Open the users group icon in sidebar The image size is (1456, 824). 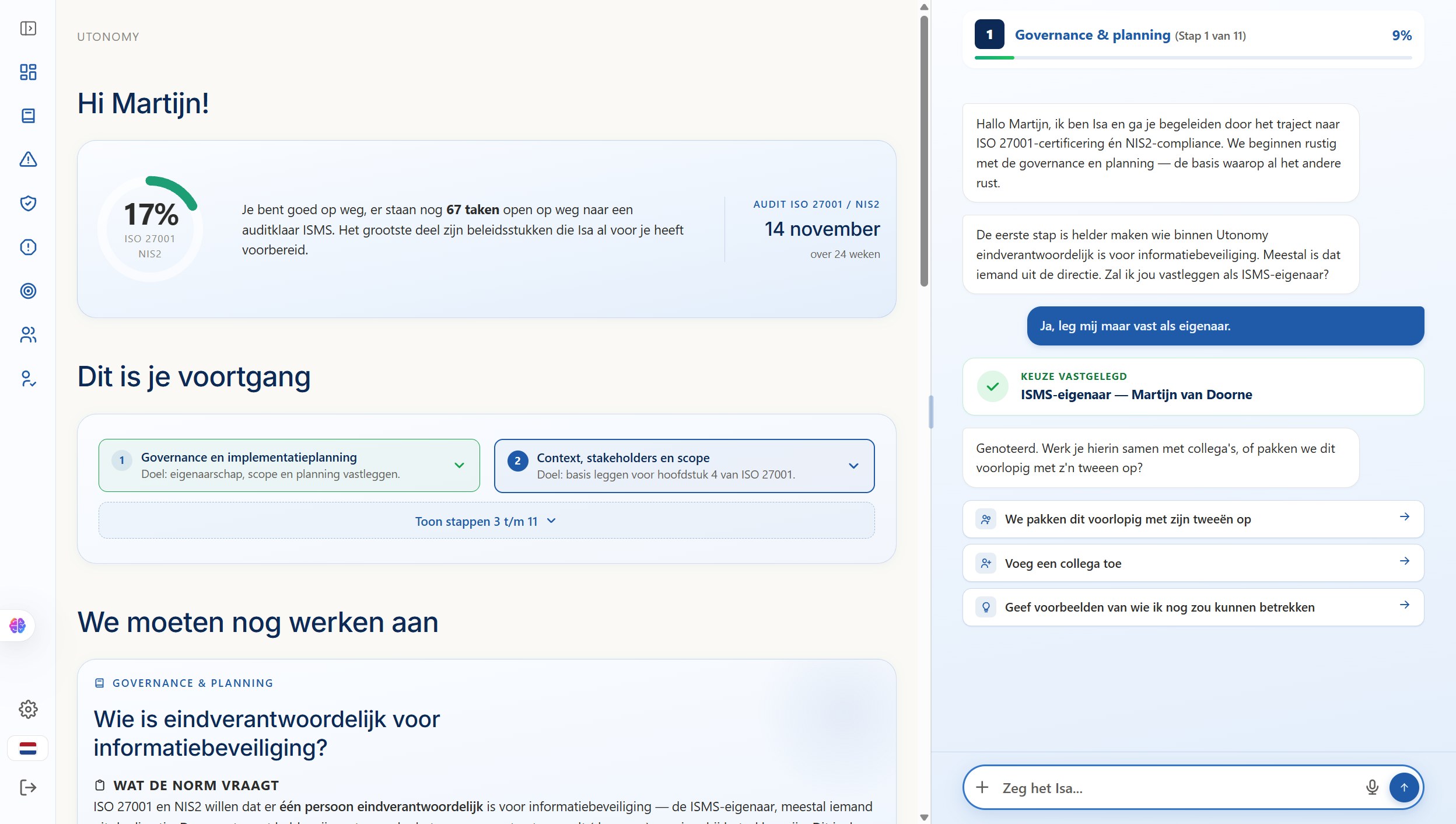coord(28,335)
